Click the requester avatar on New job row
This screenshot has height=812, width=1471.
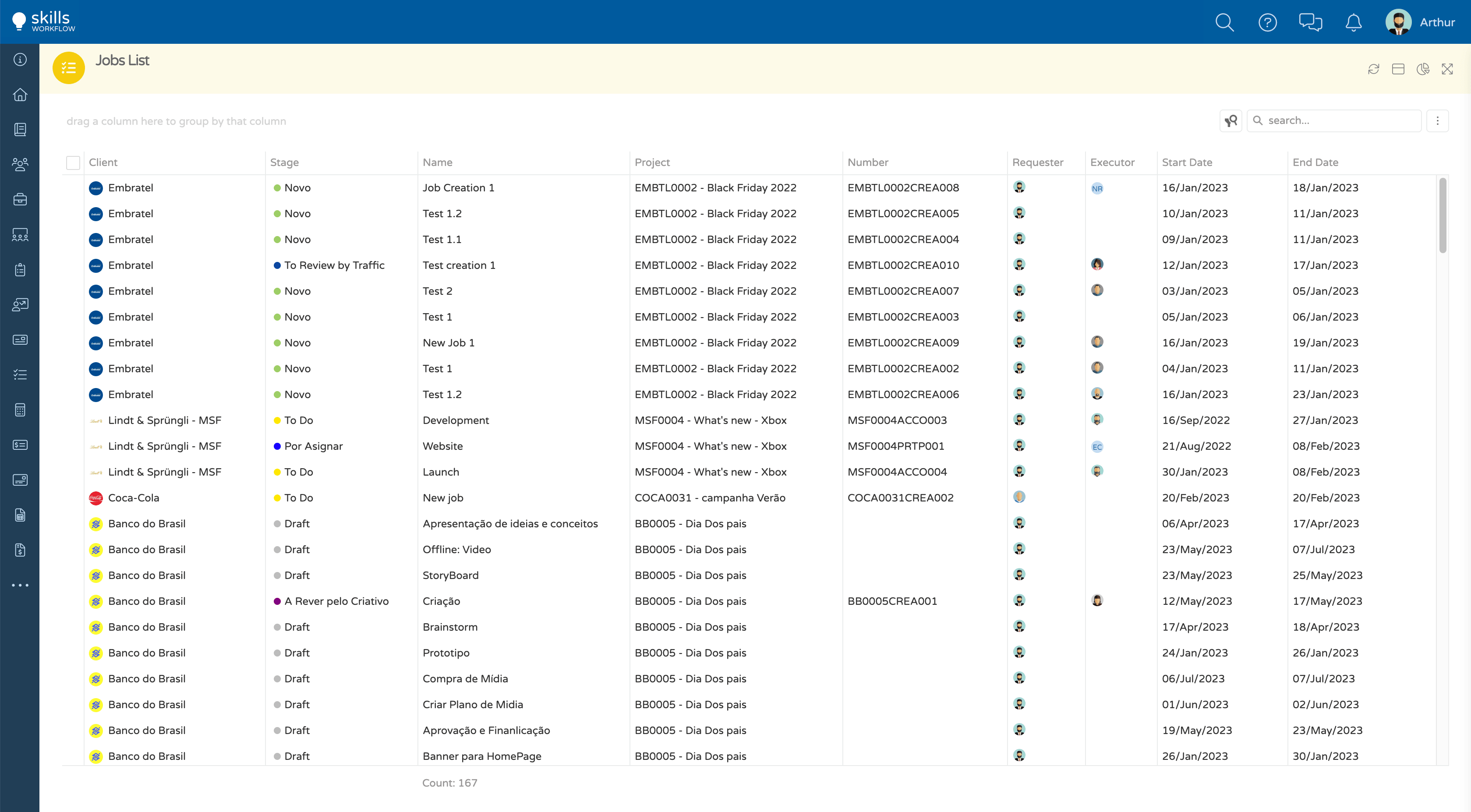click(x=1019, y=497)
